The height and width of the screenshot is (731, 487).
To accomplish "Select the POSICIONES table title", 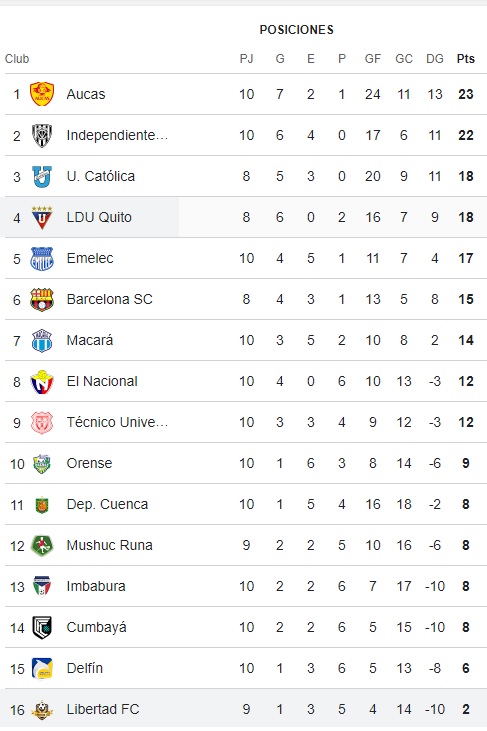I will (297, 30).
